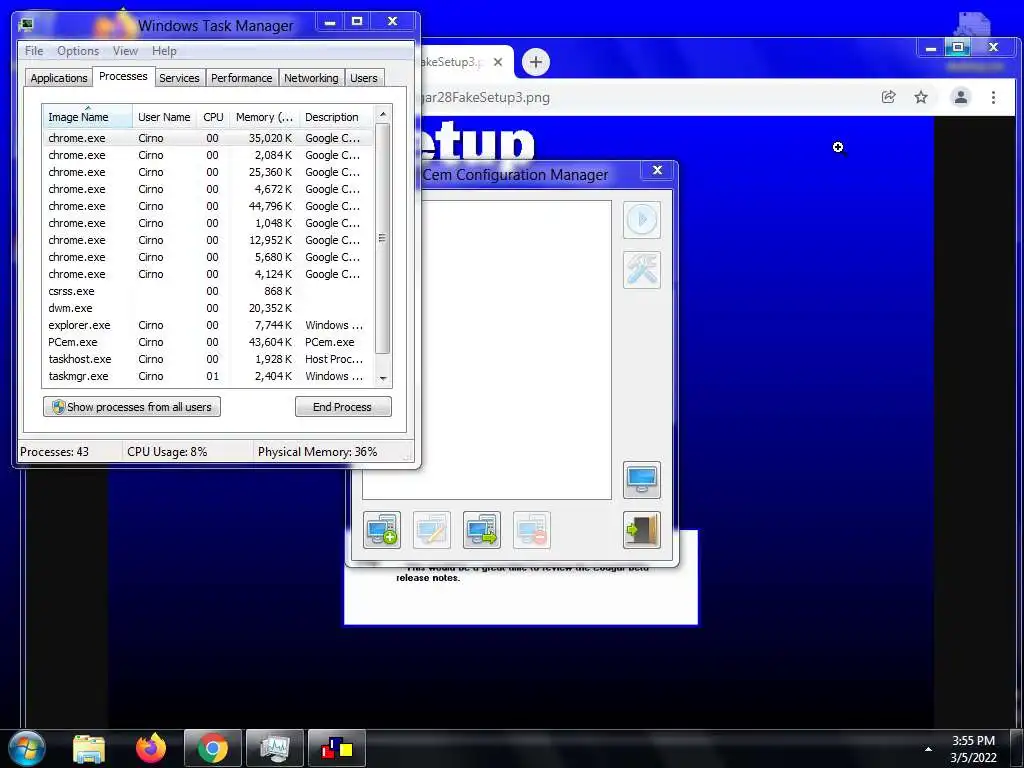The image size is (1024, 768).
Task: Select chrome.exe row using 1,048 K
Action: pos(209,223)
